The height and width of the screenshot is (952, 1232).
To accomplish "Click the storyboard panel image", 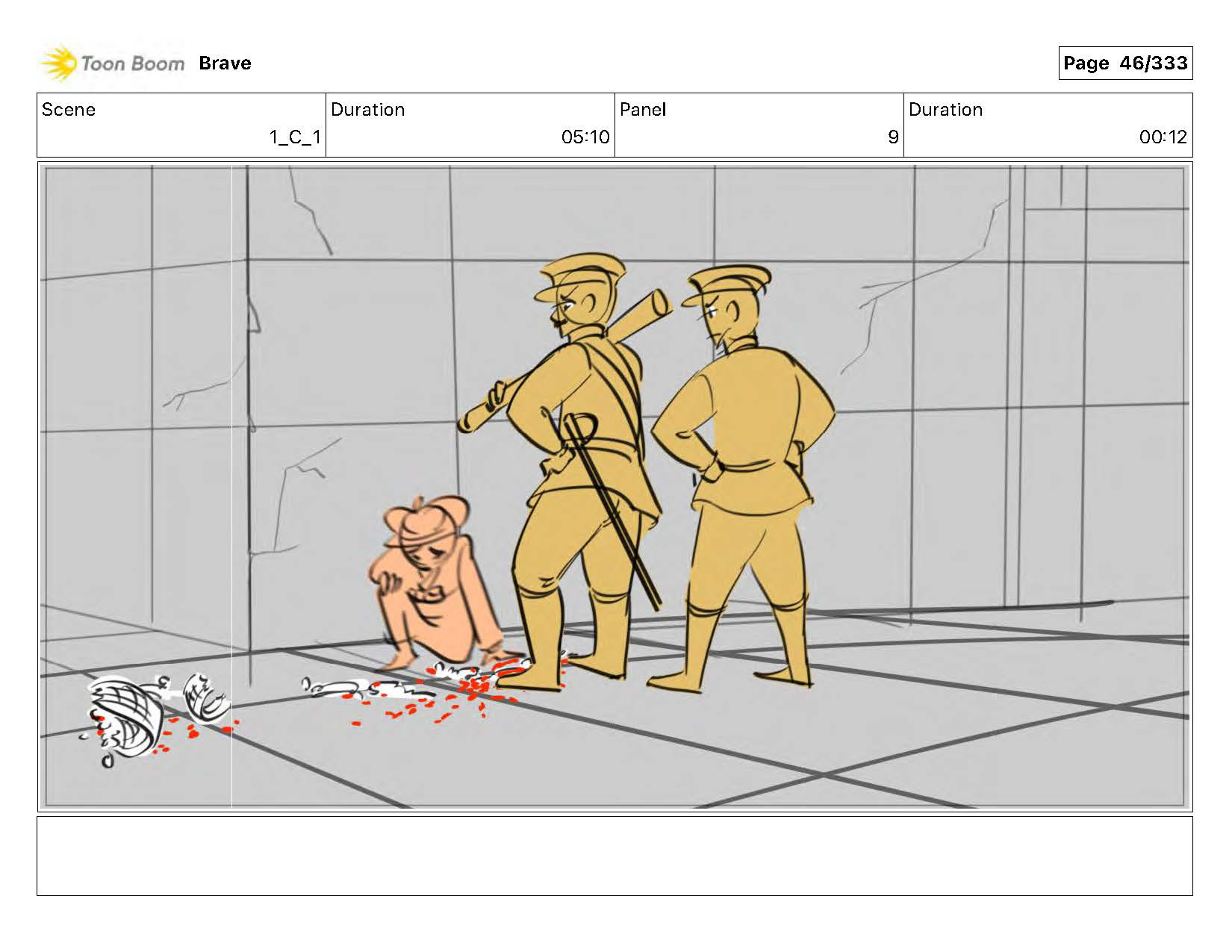I will click(x=615, y=487).
